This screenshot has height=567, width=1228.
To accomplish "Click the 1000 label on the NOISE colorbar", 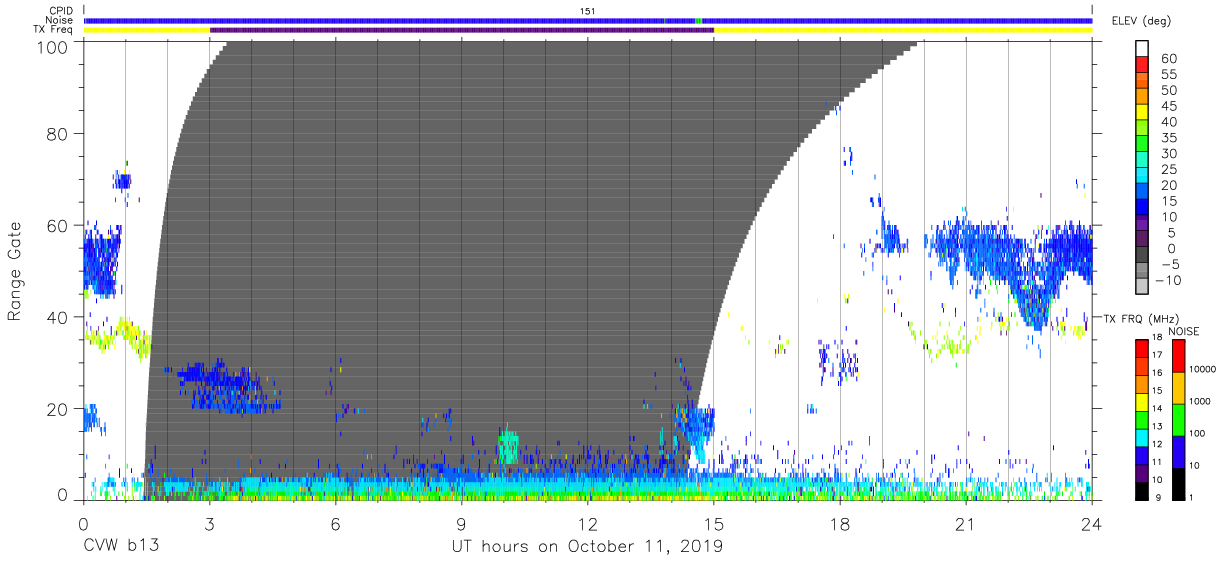I will click(1201, 401).
